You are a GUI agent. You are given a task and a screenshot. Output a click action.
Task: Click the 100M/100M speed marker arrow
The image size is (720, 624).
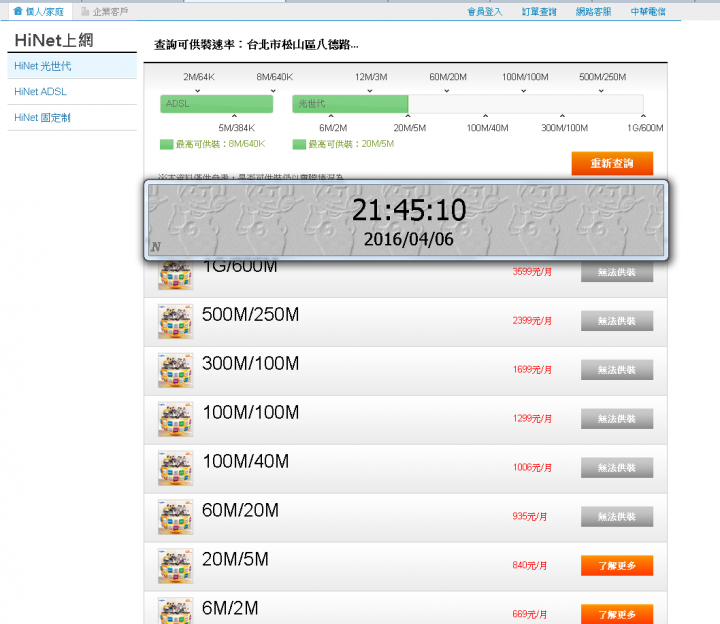[523, 91]
